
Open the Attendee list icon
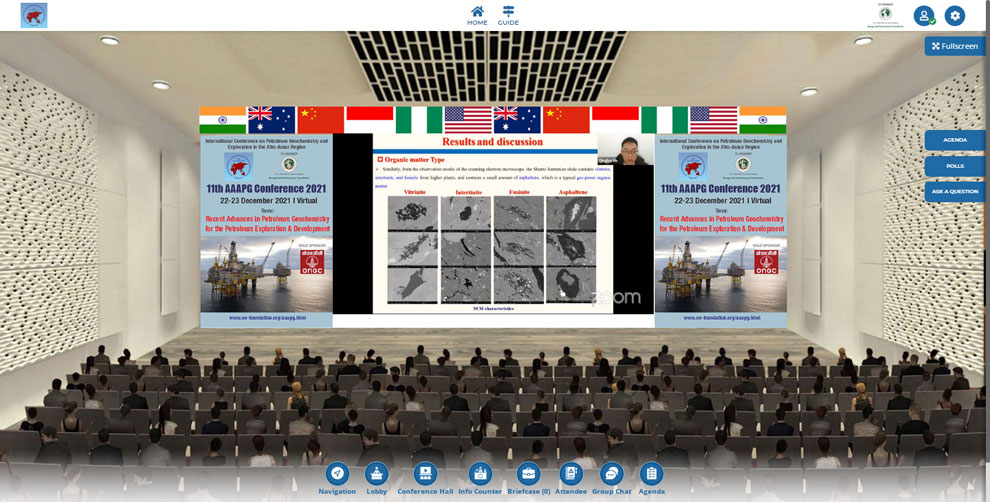click(x=571, y=479)
